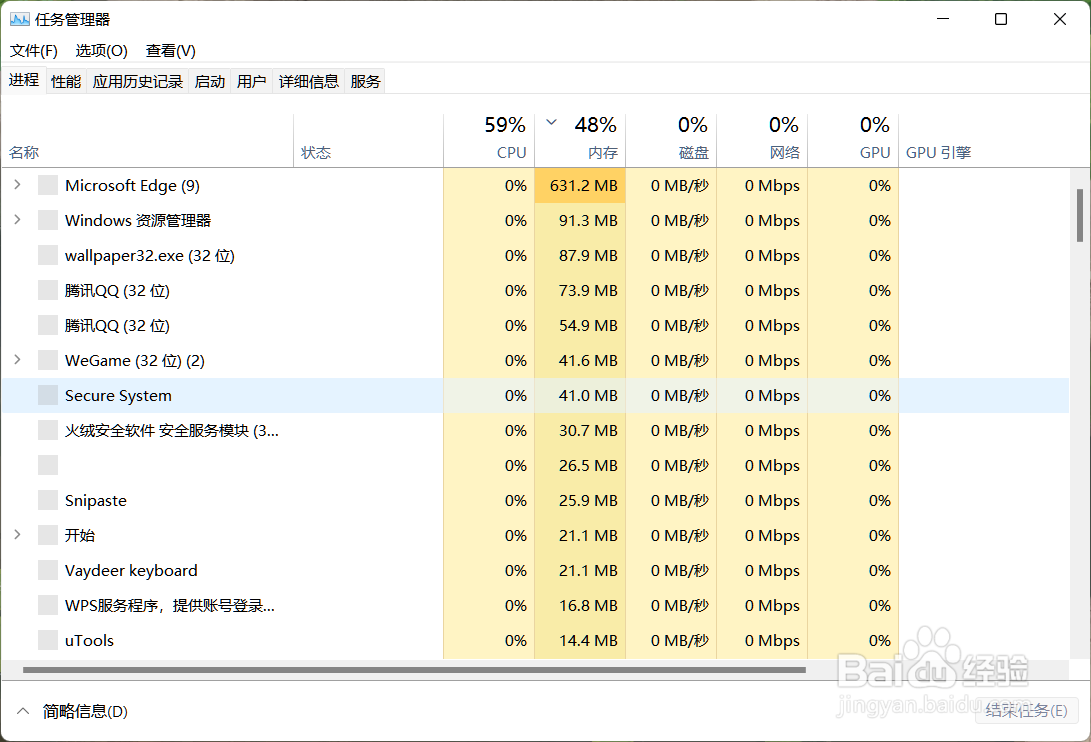Switch to the 详细信息 tab
The height and width of the screenshot is (742, 1091).
click(x=308, y=81)
